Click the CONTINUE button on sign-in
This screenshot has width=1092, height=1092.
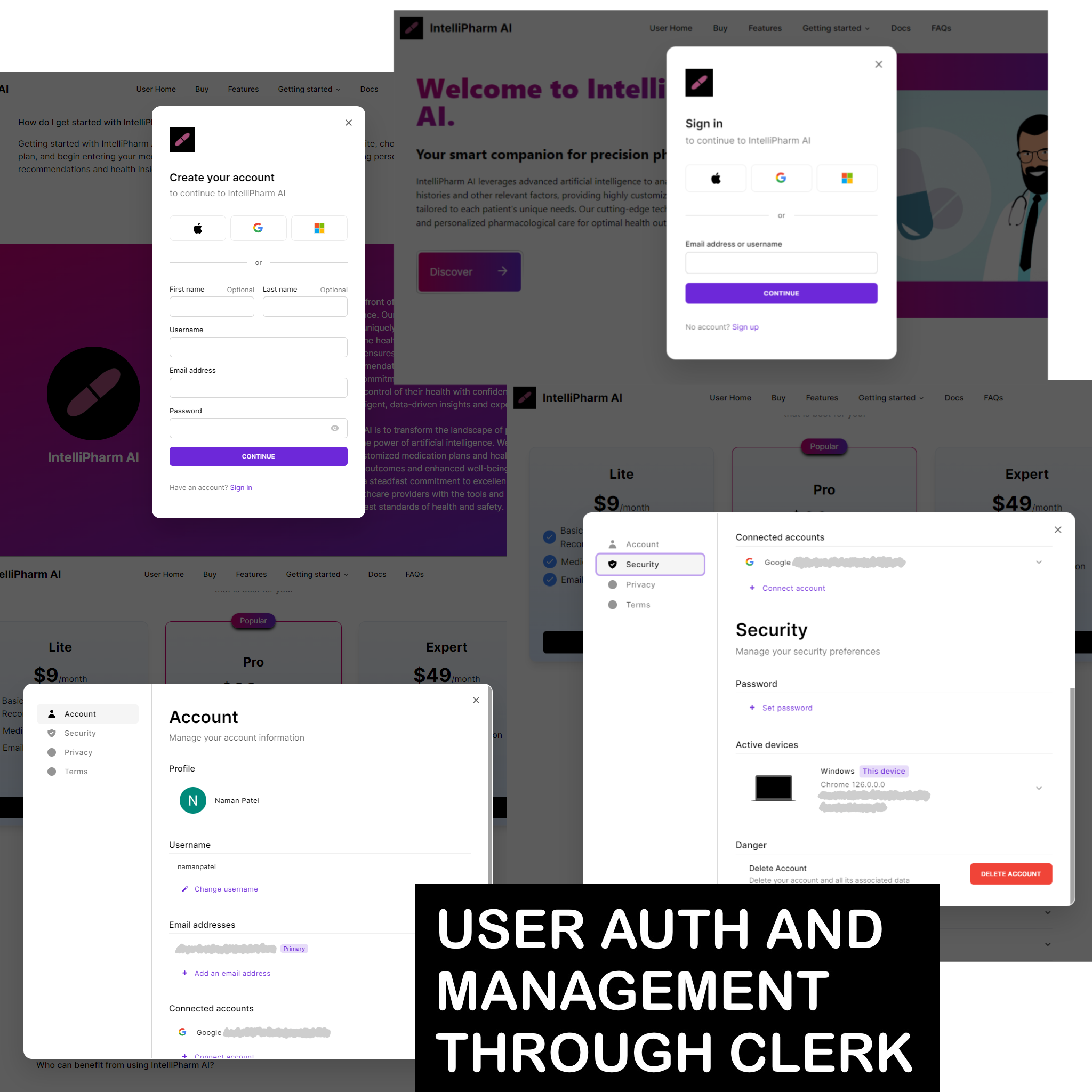pyautogui.click(x=781, y=293)
